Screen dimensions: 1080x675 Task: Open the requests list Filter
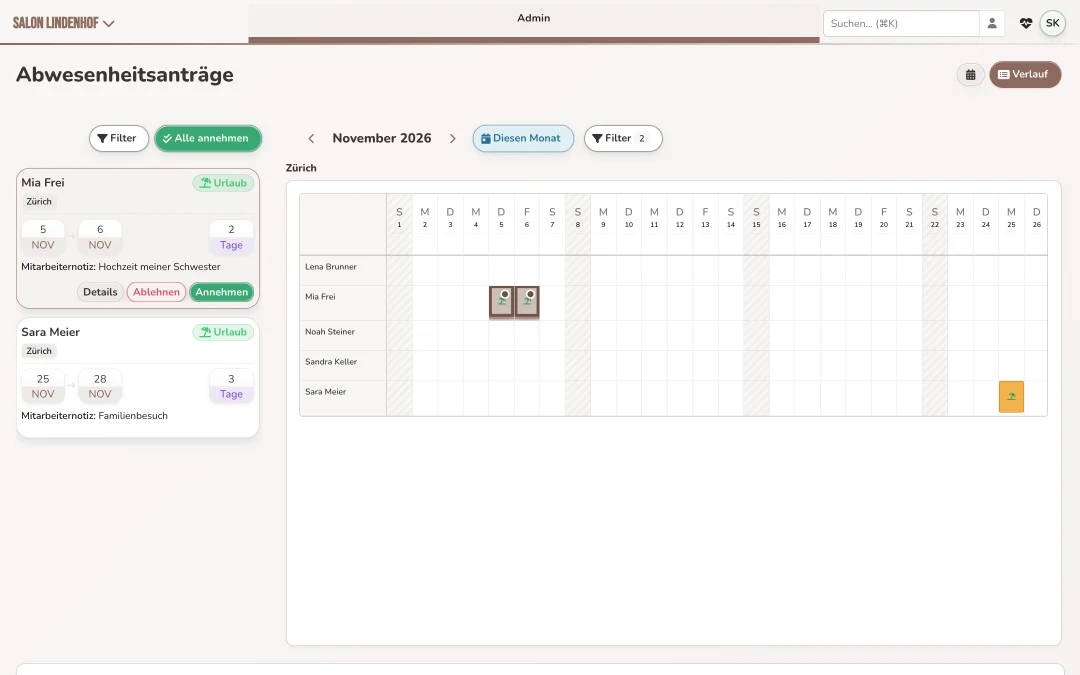[118, 138]
